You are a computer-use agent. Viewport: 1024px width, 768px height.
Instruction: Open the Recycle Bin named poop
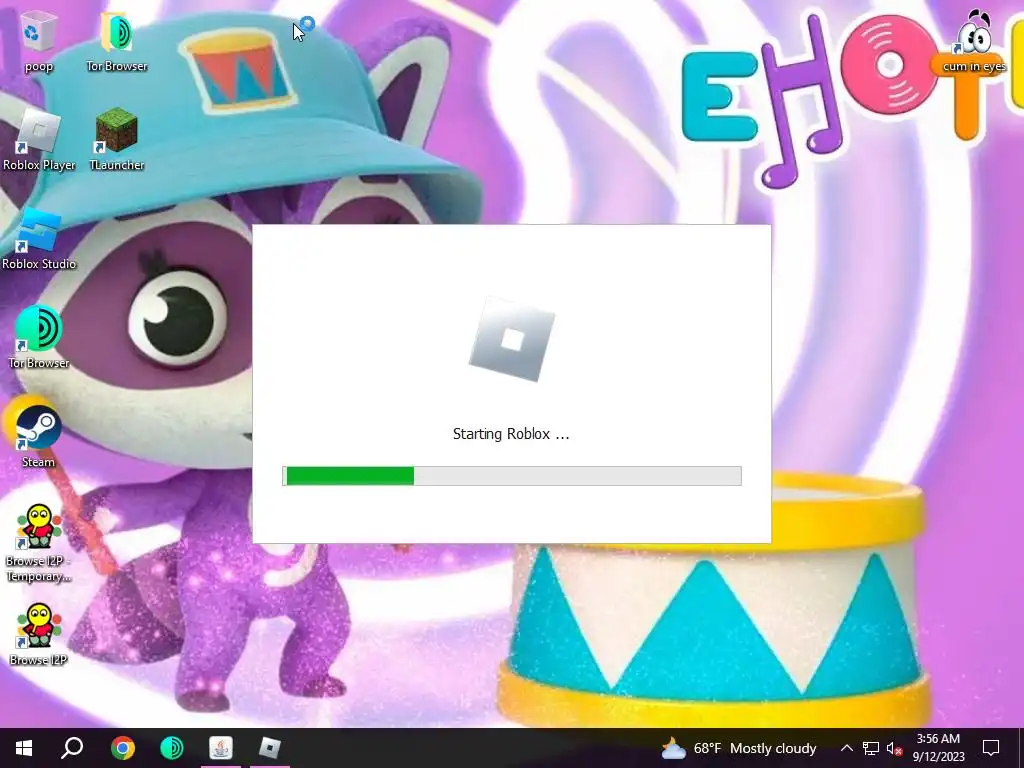coord(38,40)
